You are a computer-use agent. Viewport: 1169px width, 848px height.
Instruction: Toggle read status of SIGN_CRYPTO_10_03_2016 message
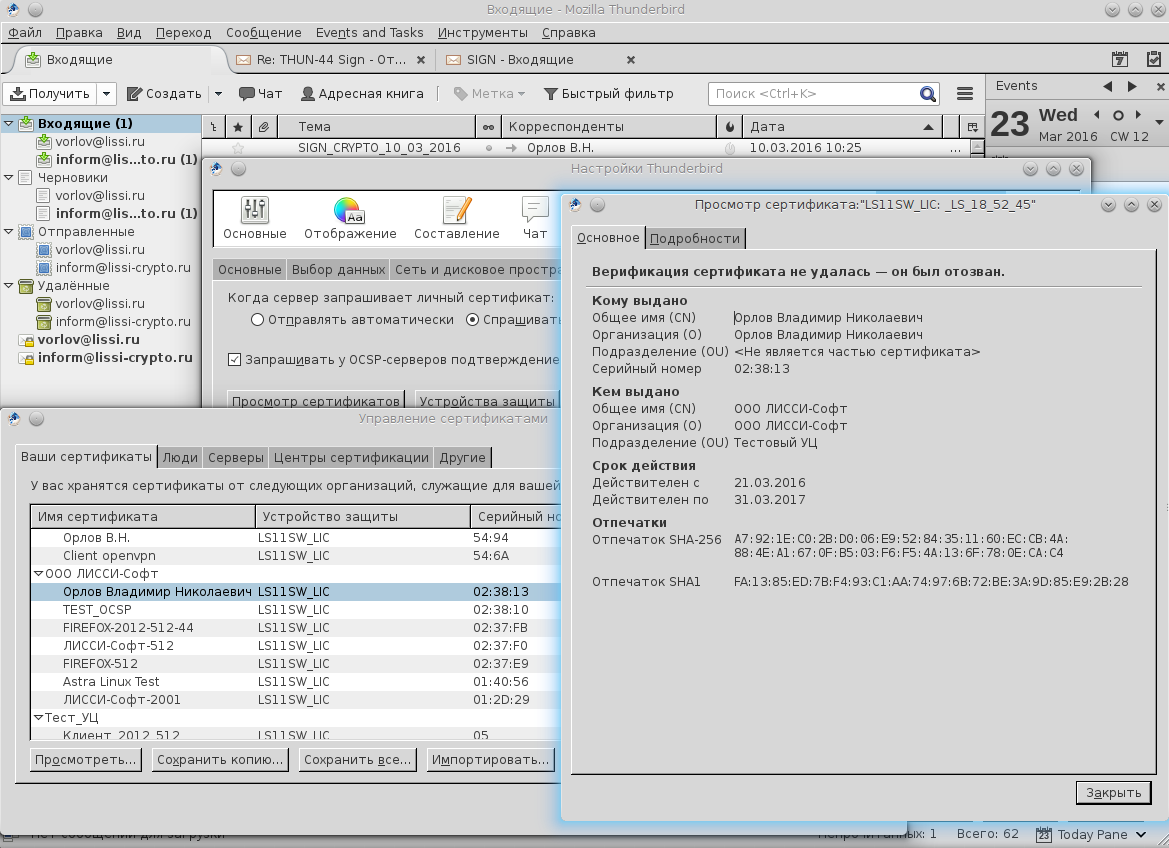pos(488,148)
